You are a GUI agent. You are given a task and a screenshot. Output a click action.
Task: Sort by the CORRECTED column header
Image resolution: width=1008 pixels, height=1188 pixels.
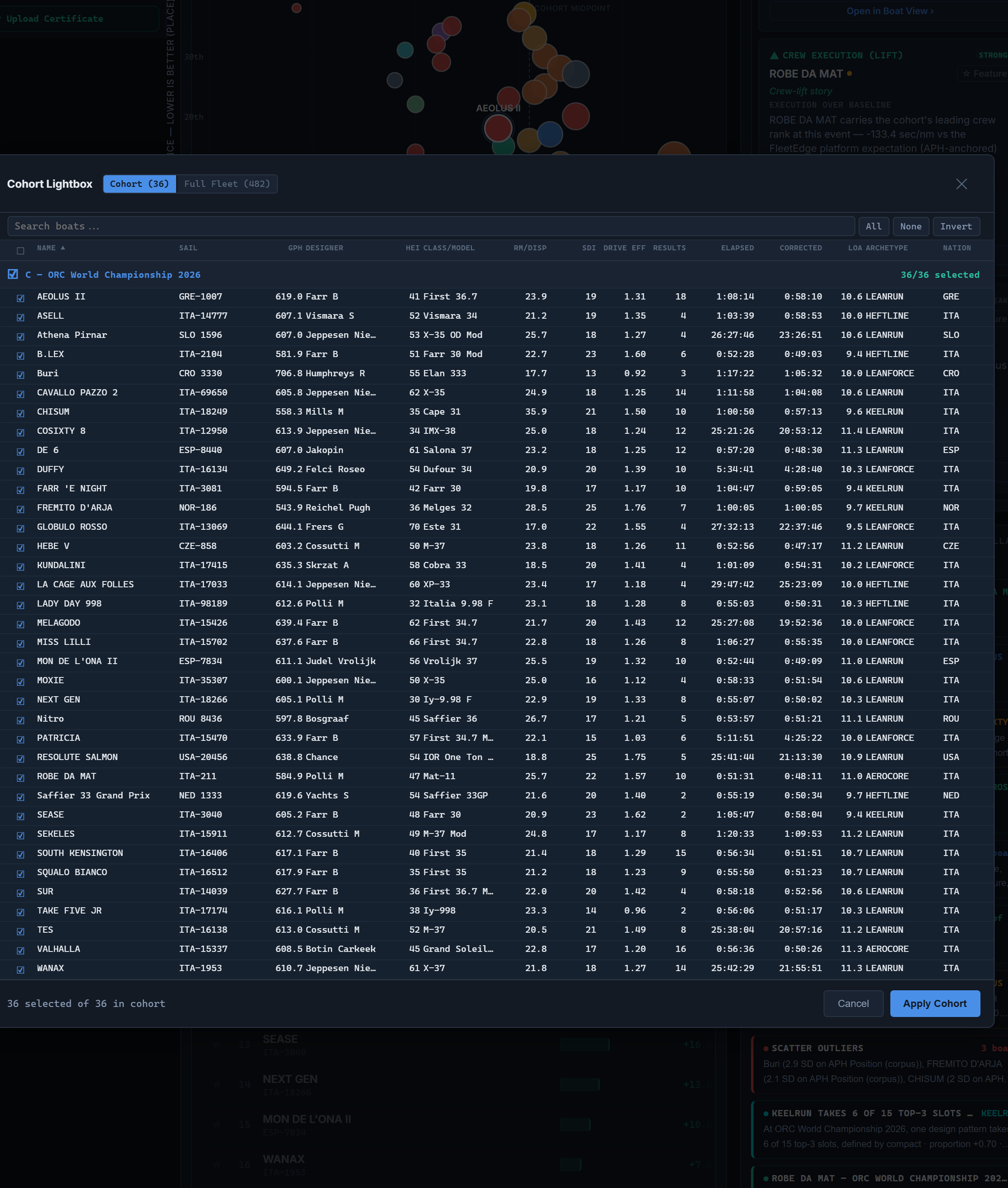(801, 248)
